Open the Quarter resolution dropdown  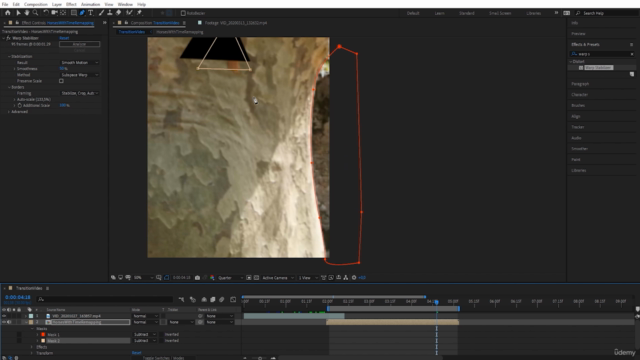(231, 278)
